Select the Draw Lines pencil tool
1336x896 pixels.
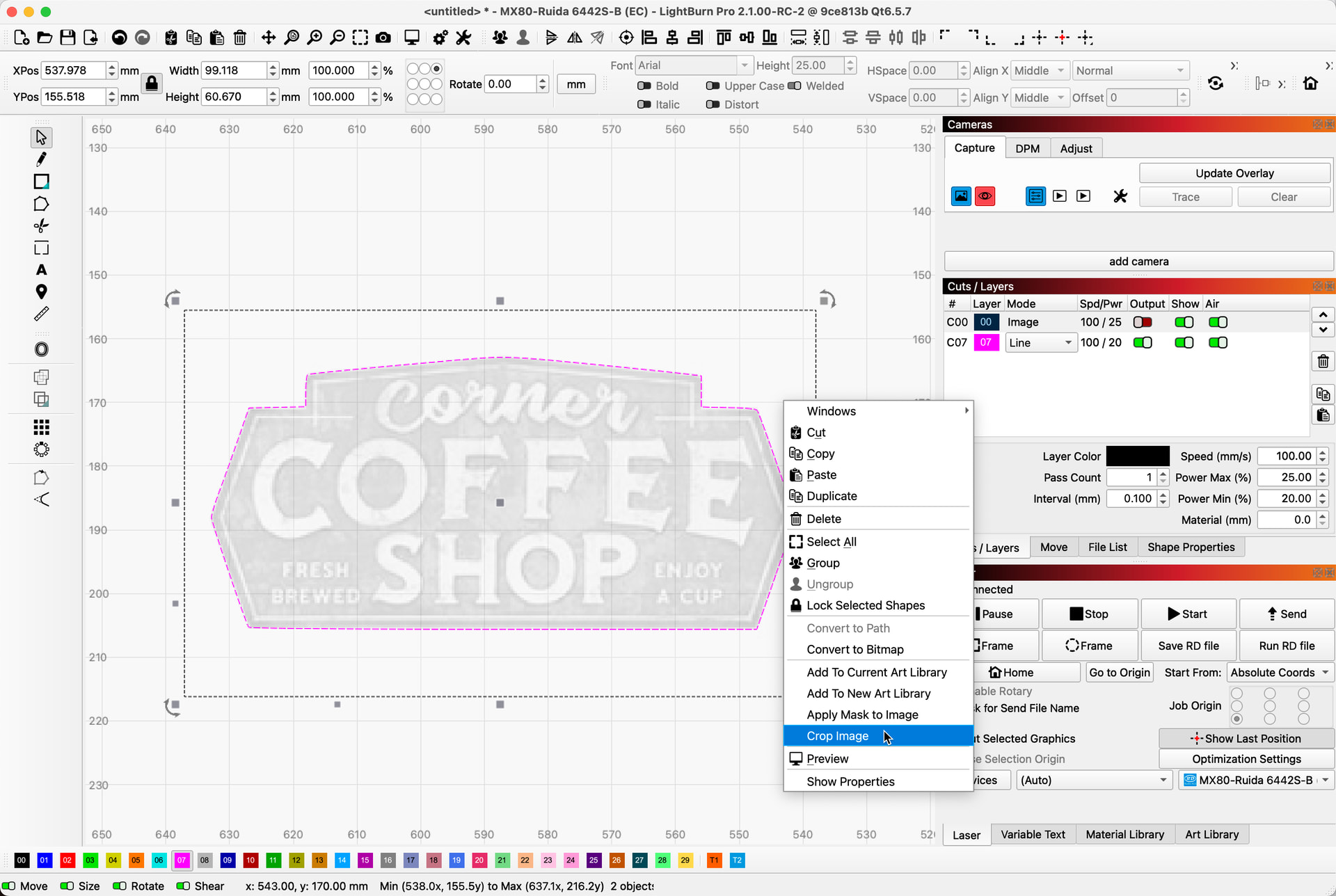41,159
